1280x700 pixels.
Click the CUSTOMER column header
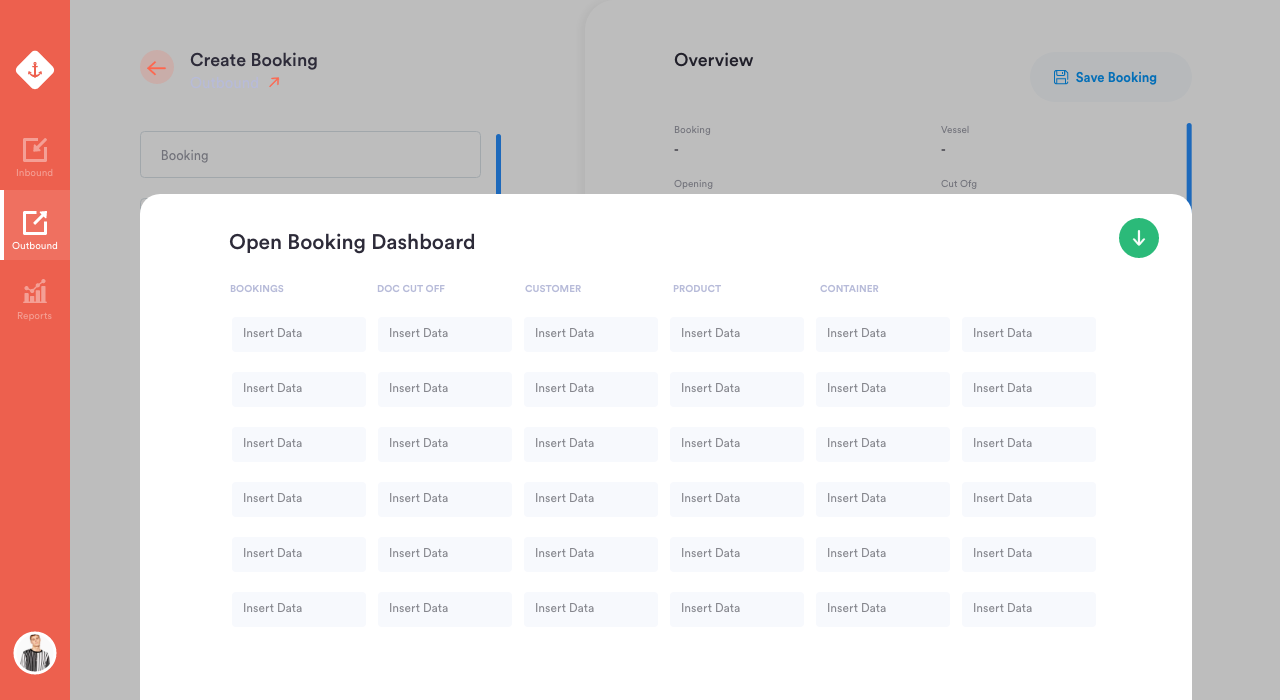point(553,289)
